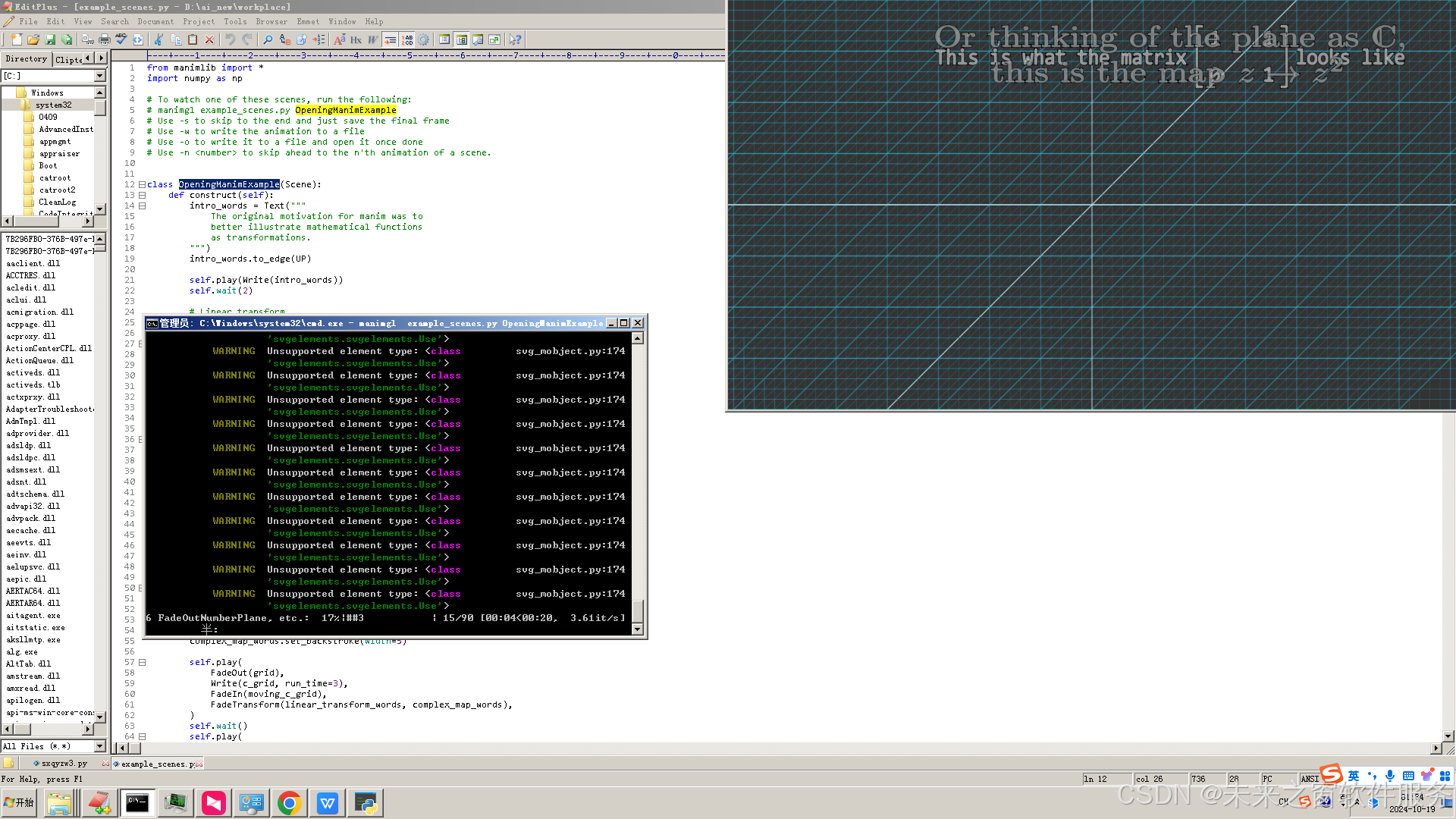Click the New document toolbar icon
Image resolution: width=1456 pixels, height=819 pixels.
[17, 39]
